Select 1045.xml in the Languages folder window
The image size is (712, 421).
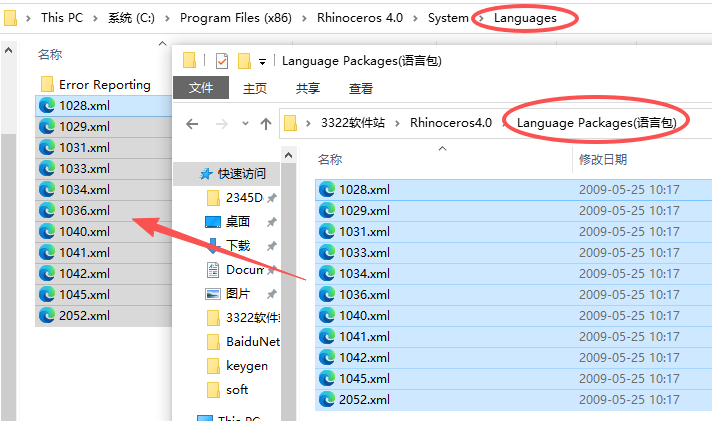[x=104, y=294]
